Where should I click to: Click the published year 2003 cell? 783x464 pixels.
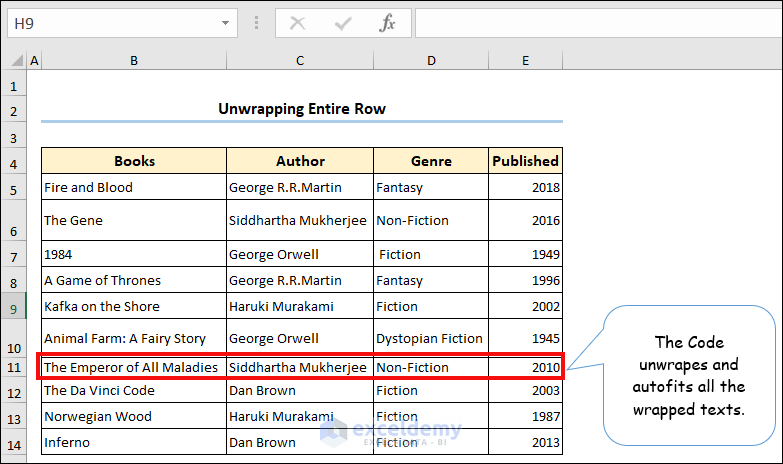(x=525, y=391)
